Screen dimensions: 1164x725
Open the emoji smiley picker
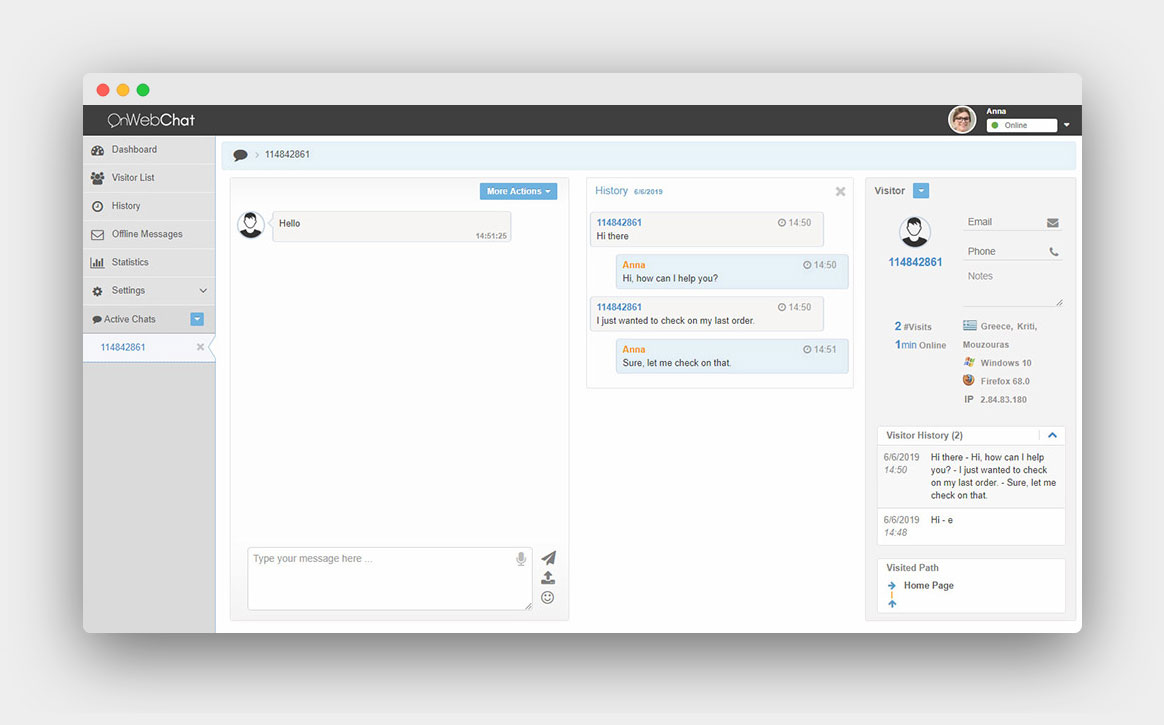[x=548, y=597]
